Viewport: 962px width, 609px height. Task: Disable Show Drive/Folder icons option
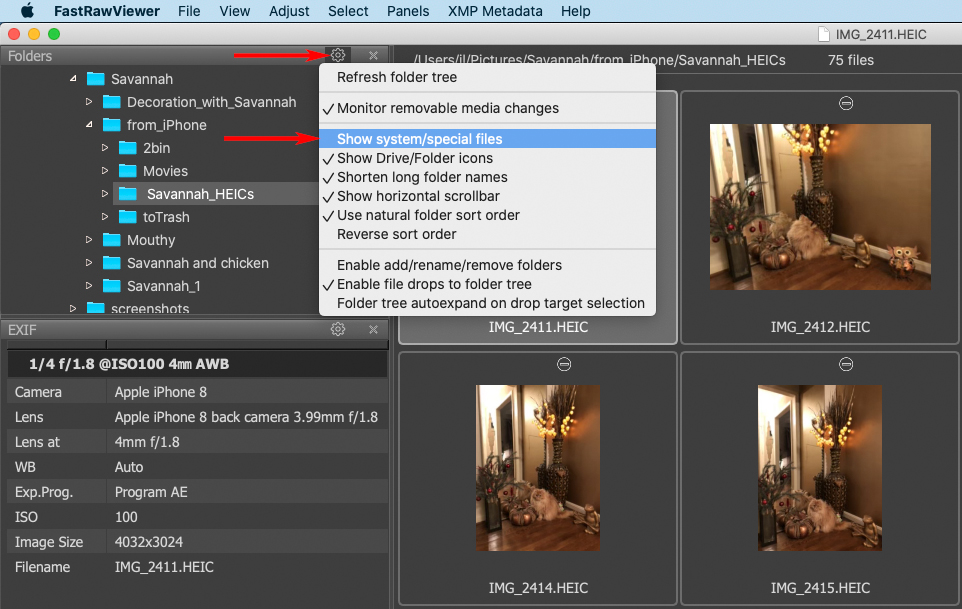pos(414,158)
